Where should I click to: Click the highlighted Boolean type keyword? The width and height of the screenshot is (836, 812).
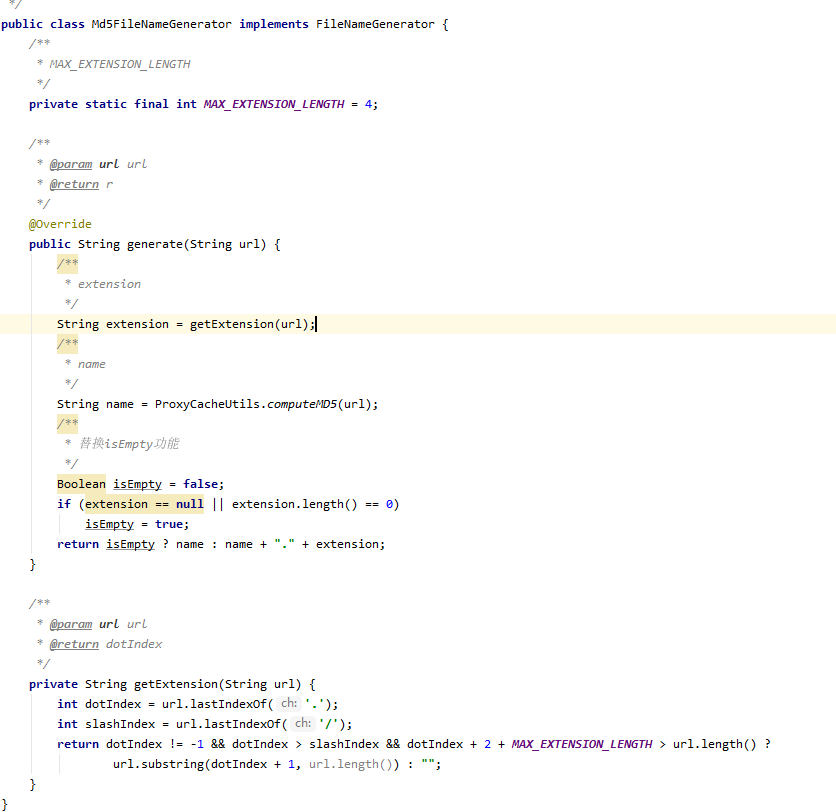81,484
